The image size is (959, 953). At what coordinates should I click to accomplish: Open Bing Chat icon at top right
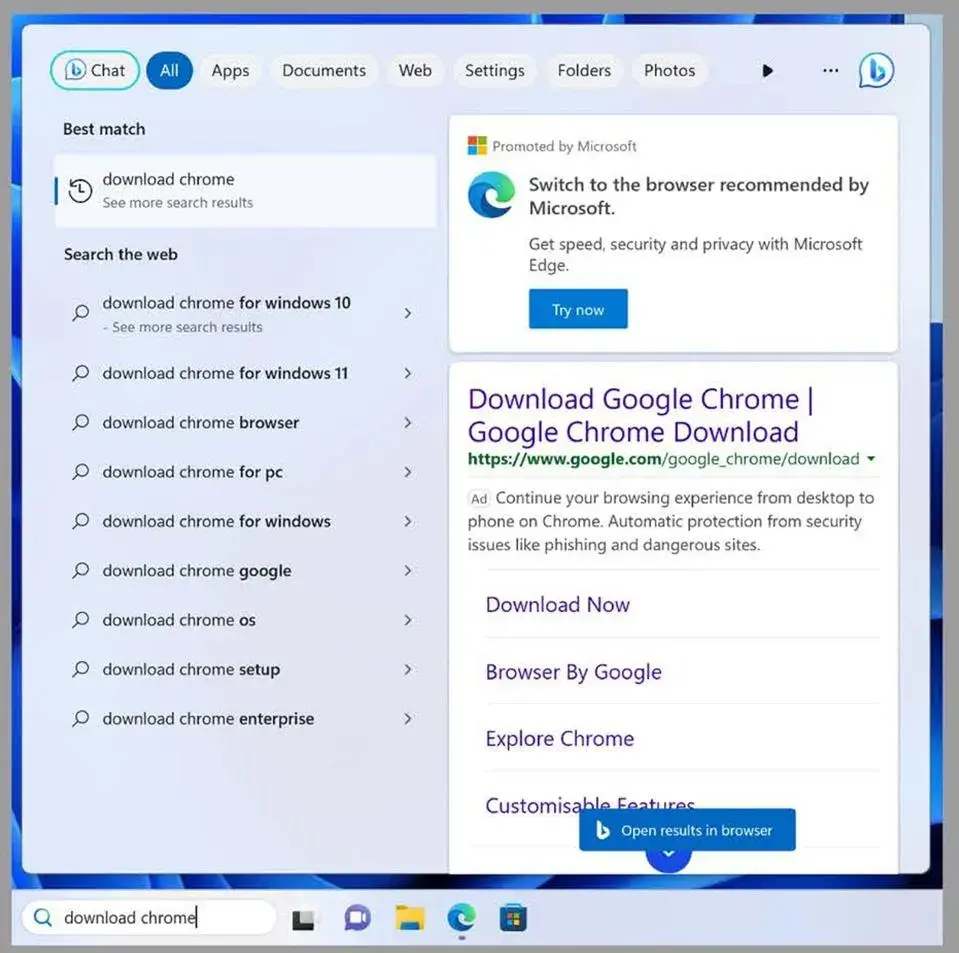pos(876,70)
